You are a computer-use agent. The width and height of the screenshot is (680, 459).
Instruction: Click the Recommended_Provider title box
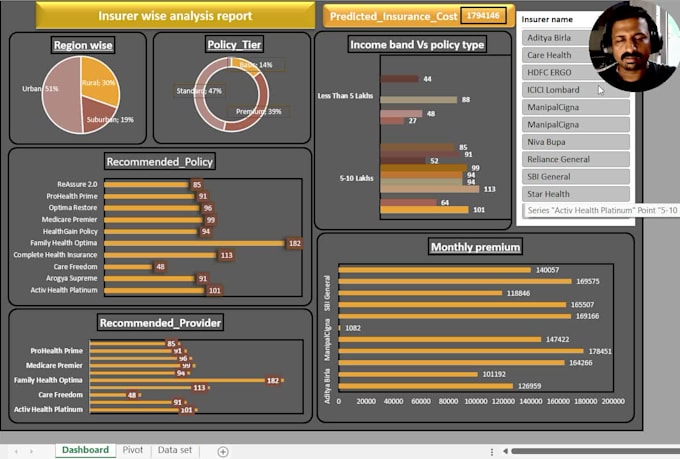160,323
